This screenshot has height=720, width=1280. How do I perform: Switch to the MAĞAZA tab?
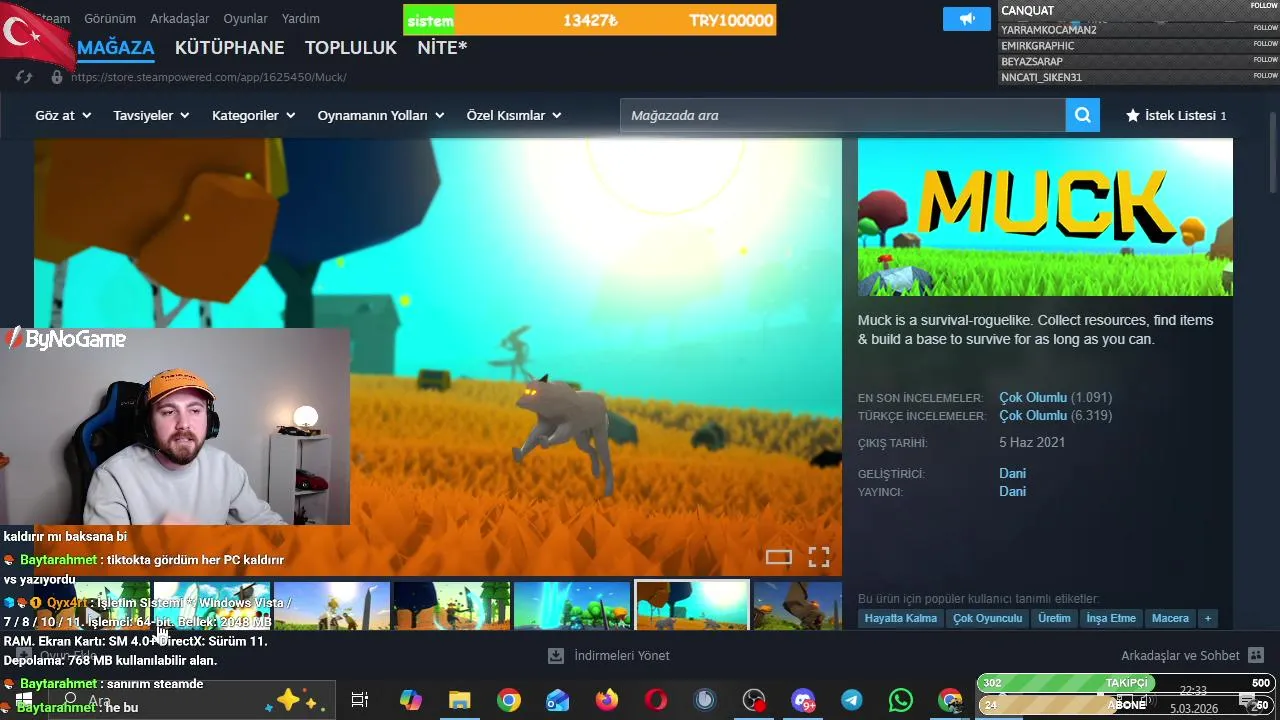coord(116,48)
